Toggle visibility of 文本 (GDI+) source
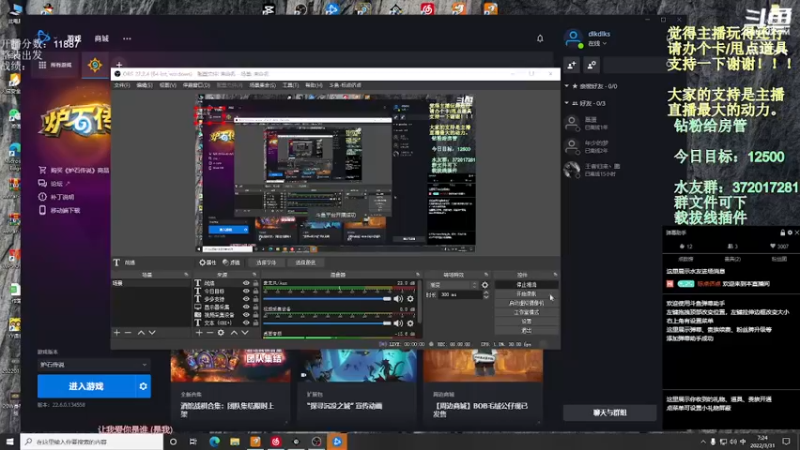This screenshot has height=450, width=800. [x=246, y=323]
